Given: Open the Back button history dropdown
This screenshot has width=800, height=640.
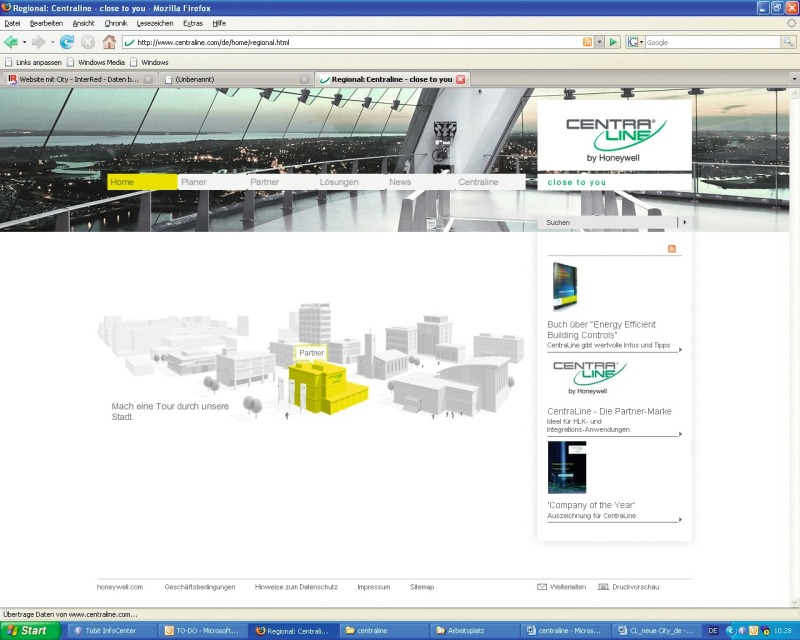Looking at the screenshot, I should [x=24, y=42].
